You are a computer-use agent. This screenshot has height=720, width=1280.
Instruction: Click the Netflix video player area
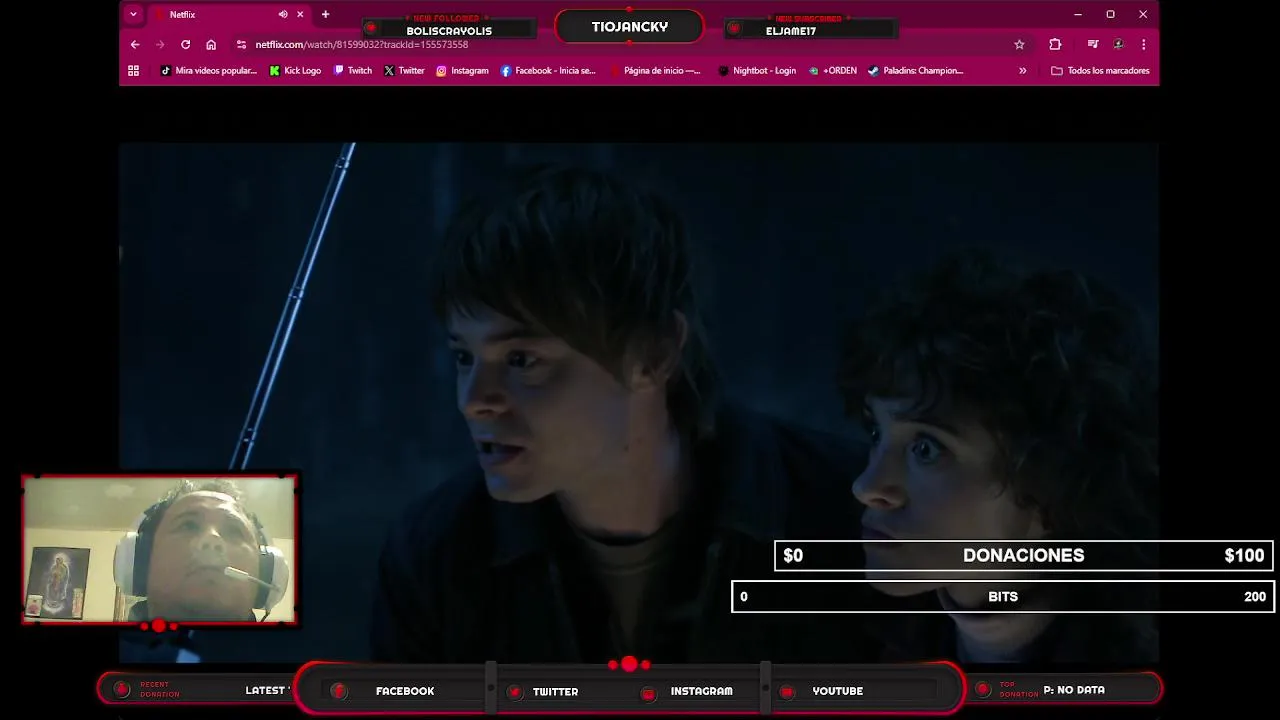tap(639, 402)
